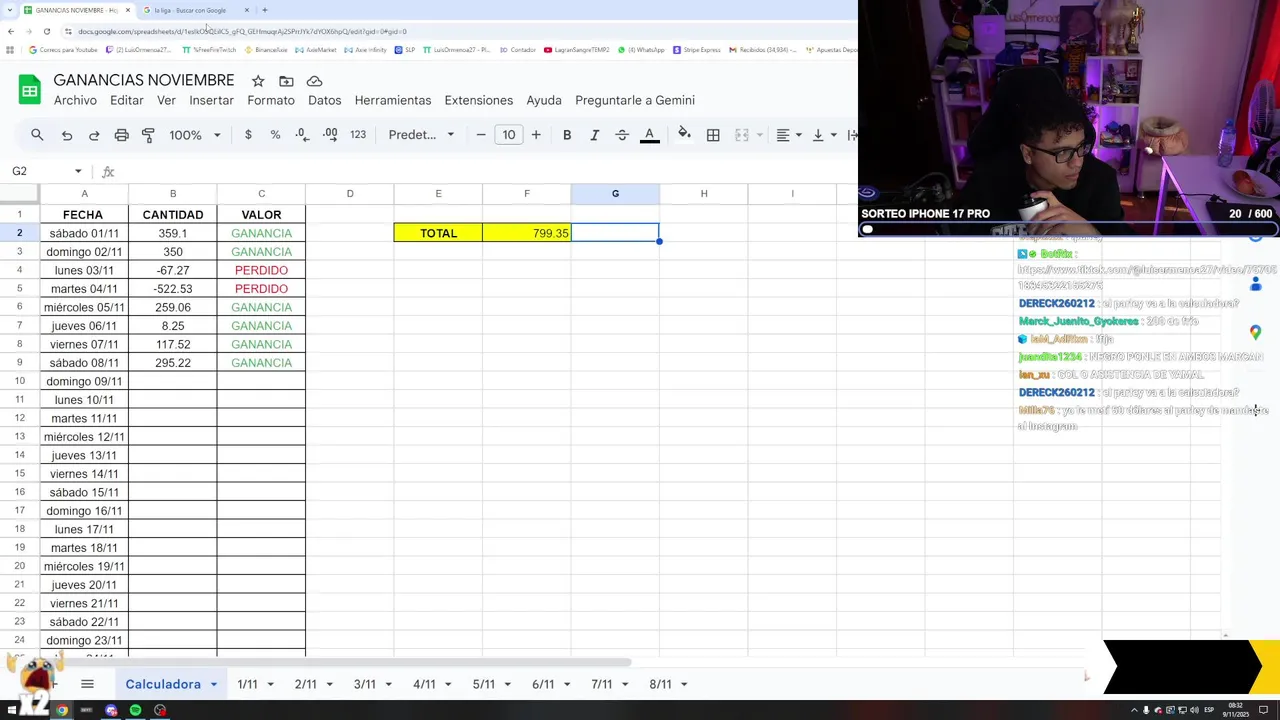
Task: Open more number formats (123)
Action: (358, 135)
